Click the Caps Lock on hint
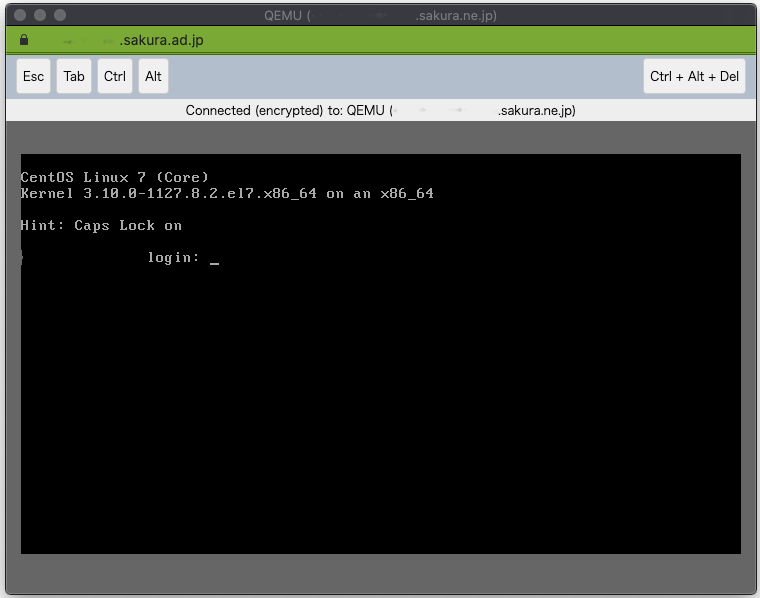760x598 pixels. pos(101,225)
